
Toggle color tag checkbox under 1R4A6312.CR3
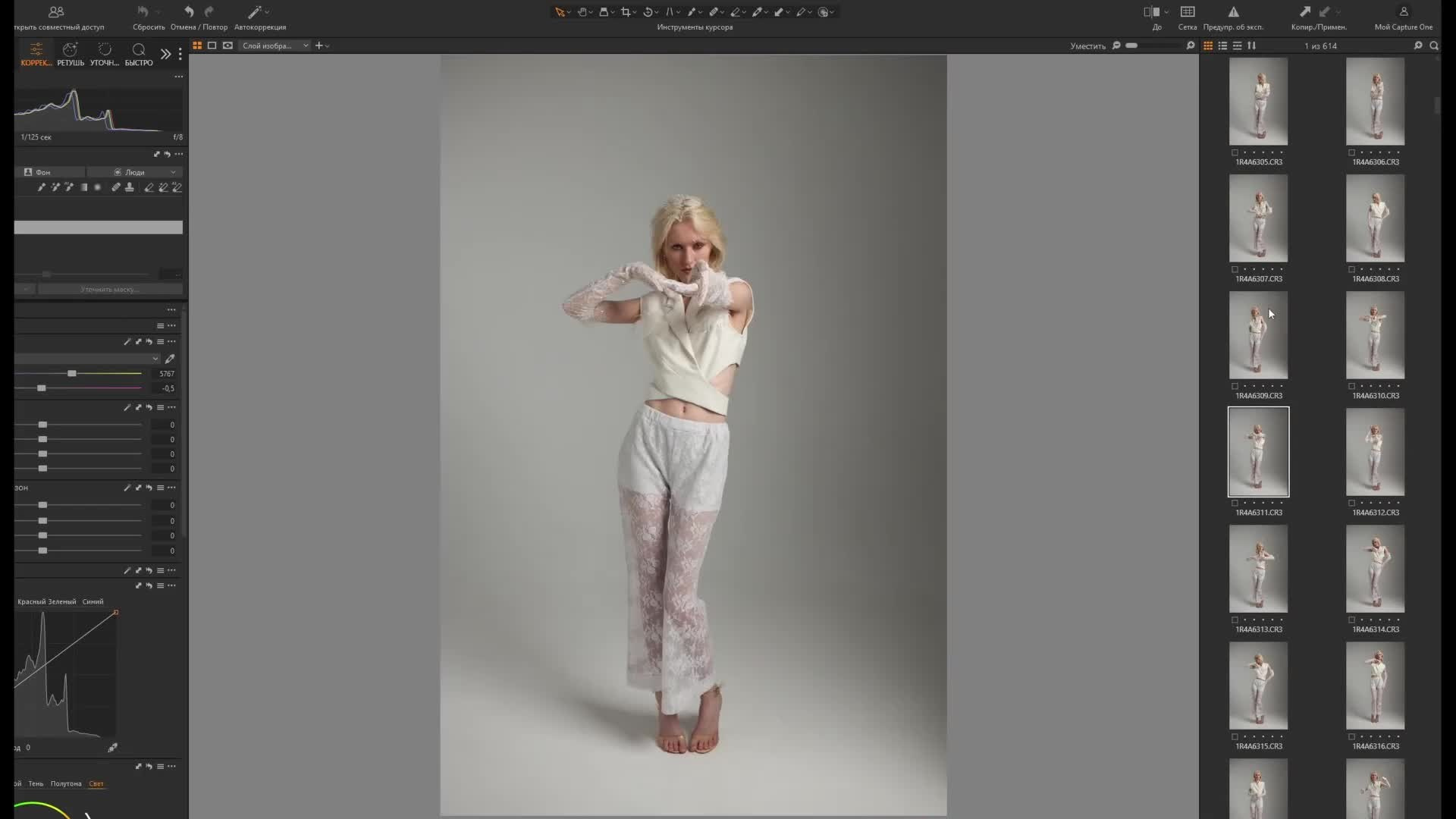tap(1351, 503)
